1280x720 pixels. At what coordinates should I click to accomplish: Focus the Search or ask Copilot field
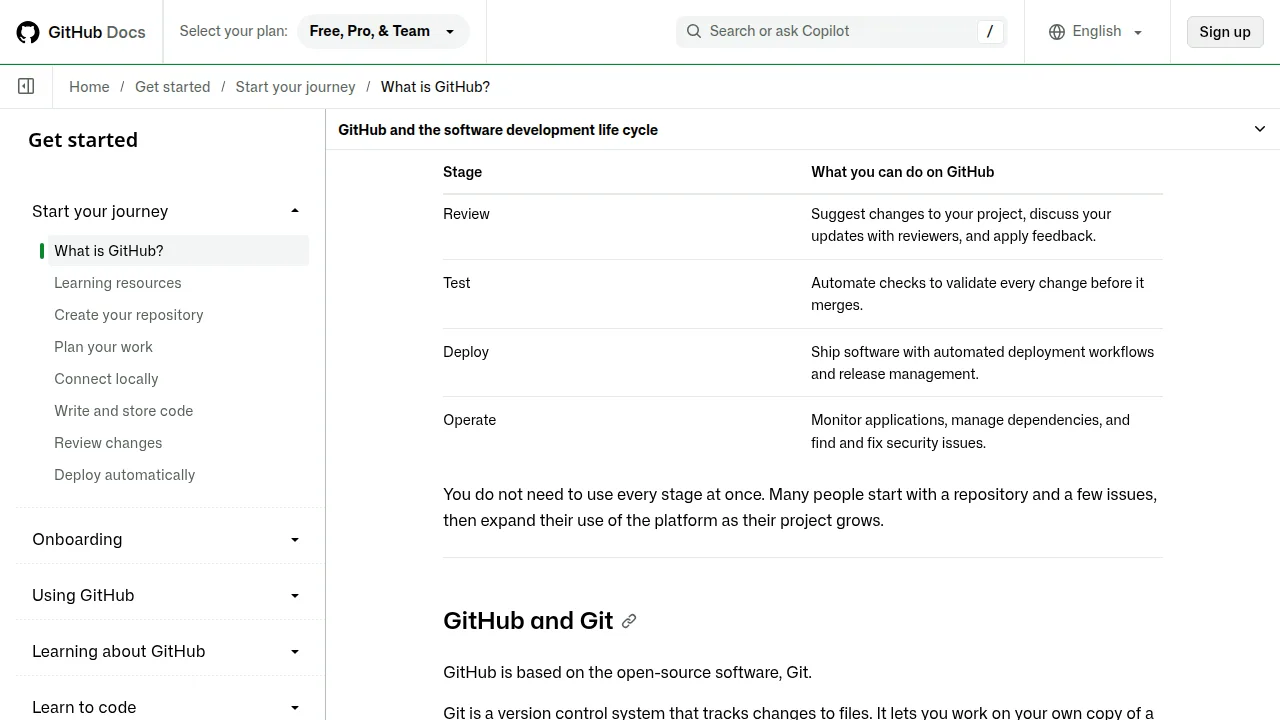pos(842,31)
